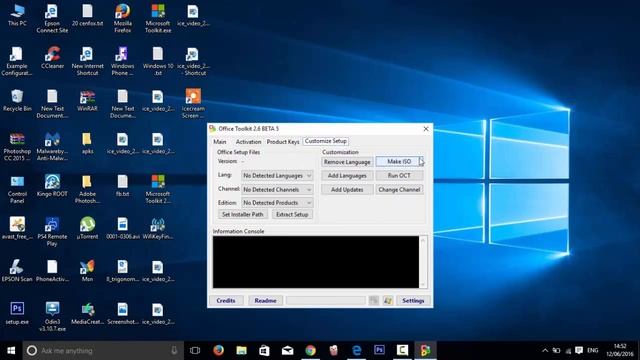
Task: Select the New Internet Shortcut icon
Action: [x=87, y=61]
